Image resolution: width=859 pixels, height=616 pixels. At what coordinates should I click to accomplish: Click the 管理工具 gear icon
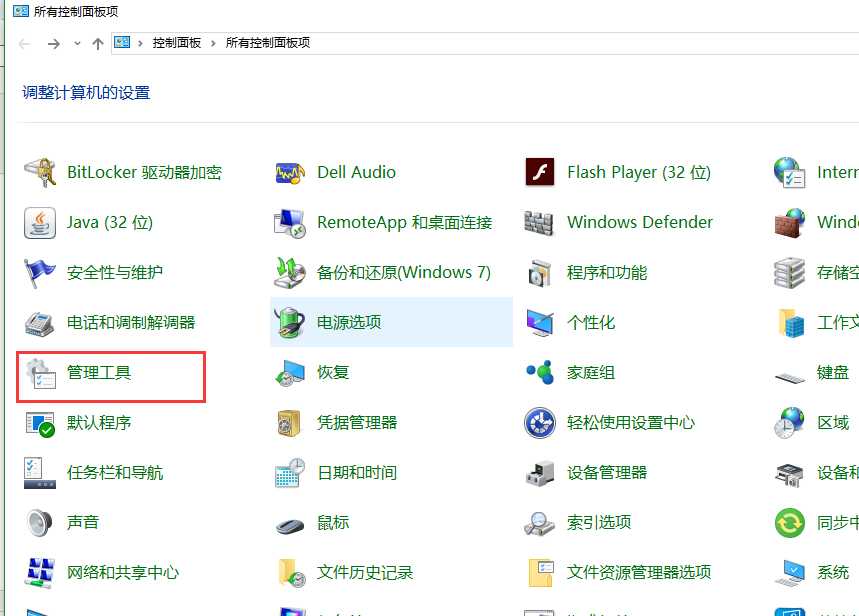(42, 373)
